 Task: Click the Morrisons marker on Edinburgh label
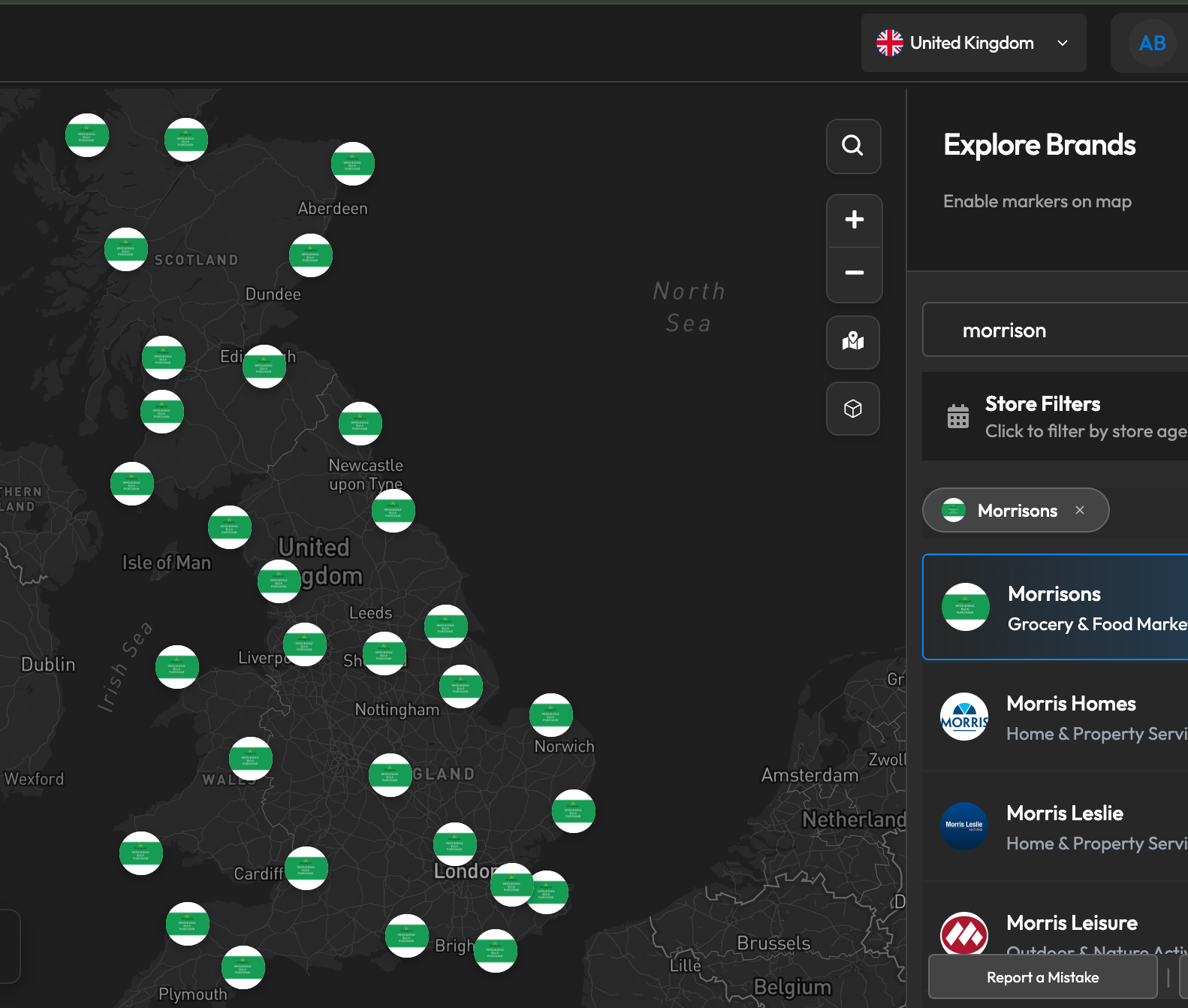[264, 367]
